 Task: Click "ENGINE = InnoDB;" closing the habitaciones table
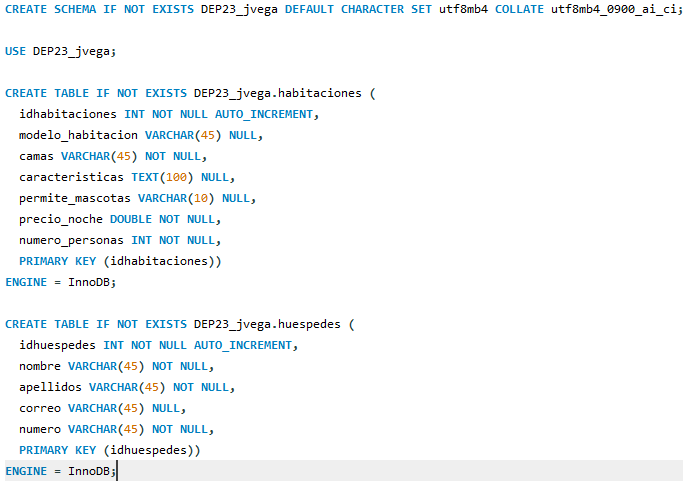[61, 282]
